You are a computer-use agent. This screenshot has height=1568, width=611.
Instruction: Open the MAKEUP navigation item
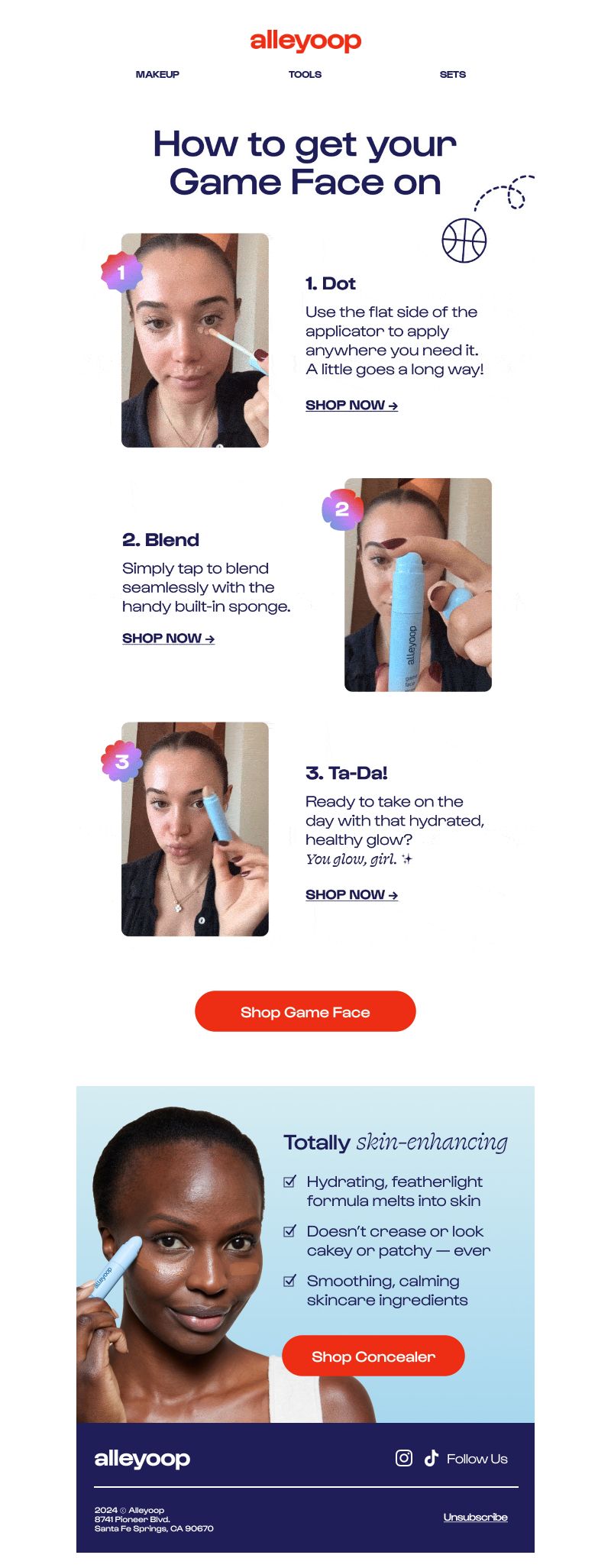pos(157,74)
